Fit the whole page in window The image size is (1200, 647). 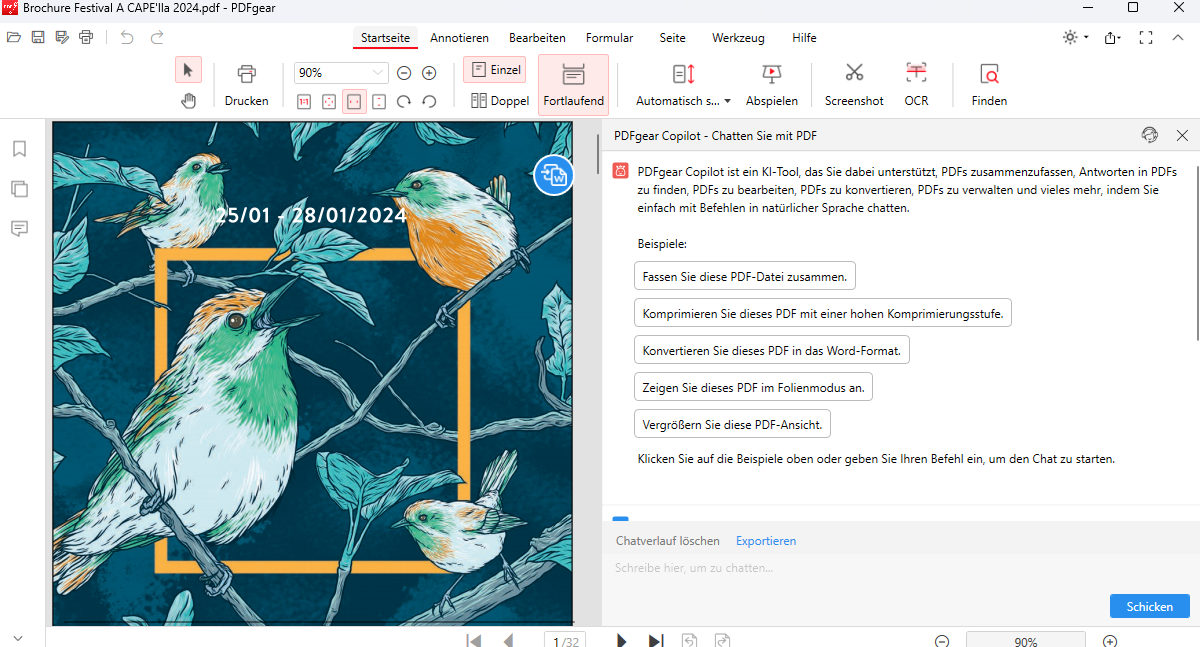(329, 101)
